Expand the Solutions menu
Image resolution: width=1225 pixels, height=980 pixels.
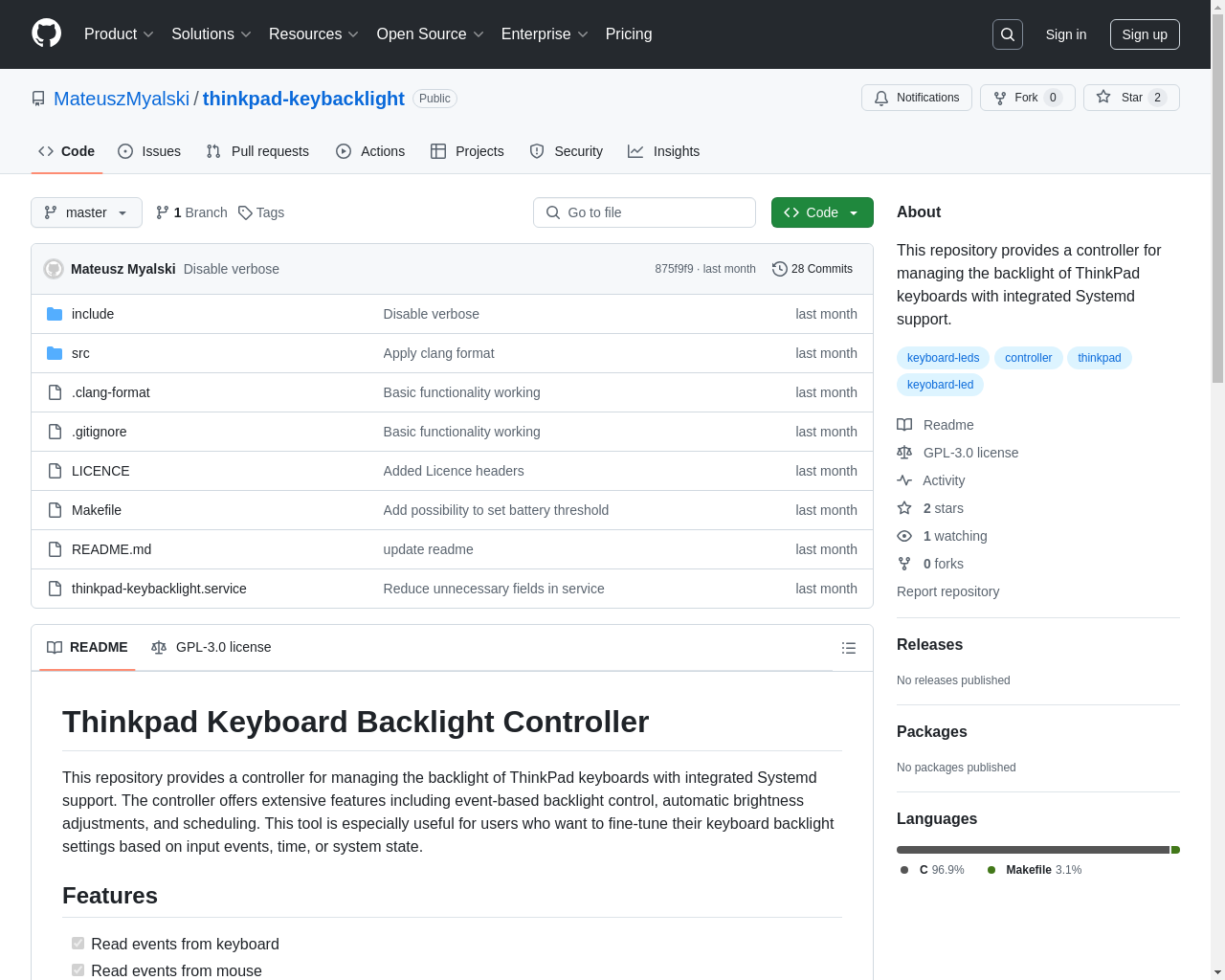pyautogui.click(x=212, y=34)
